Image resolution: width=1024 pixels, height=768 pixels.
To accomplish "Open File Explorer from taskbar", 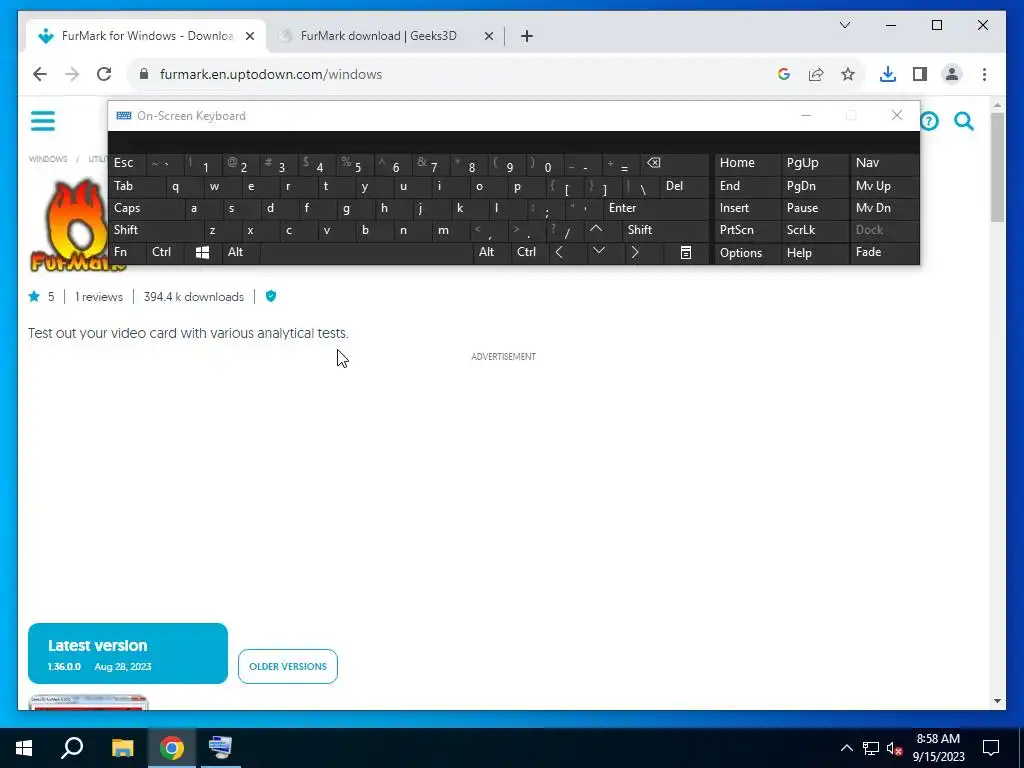I will coord(122,748).
